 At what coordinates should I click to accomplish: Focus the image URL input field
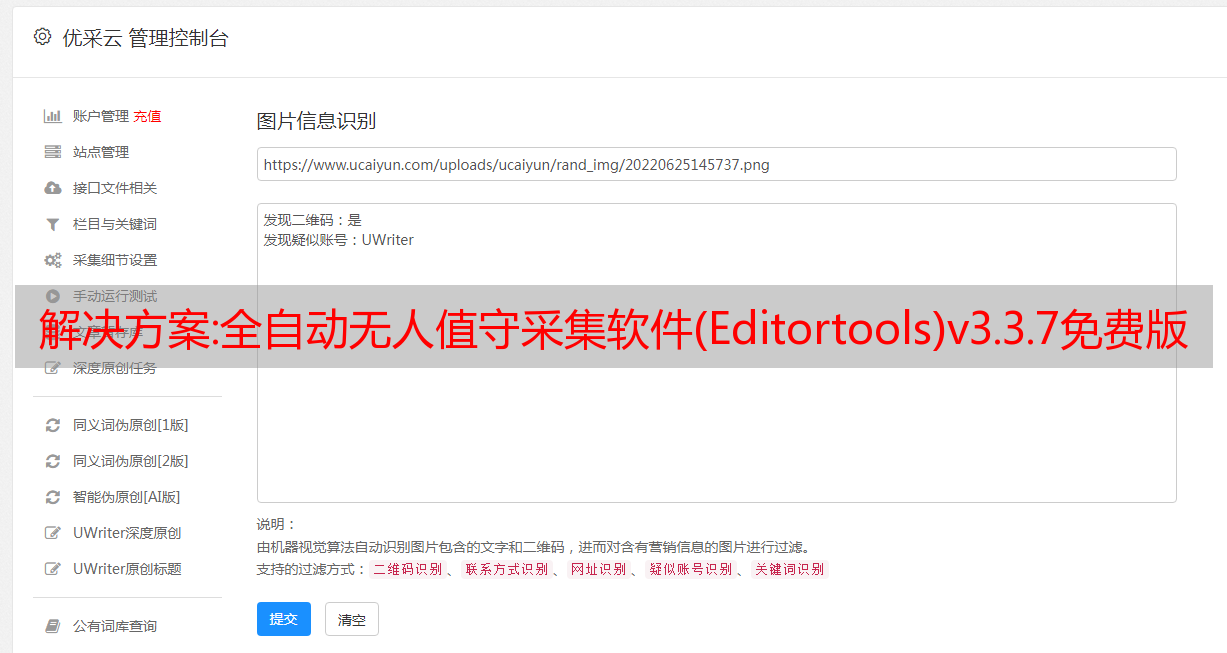716,164
